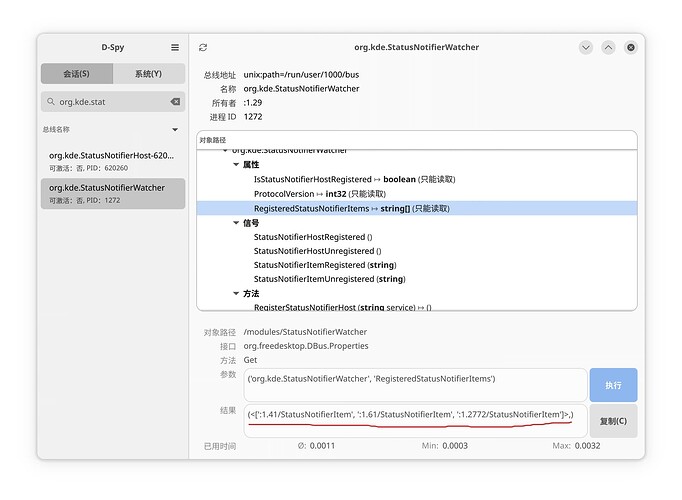Click the unix:path=/run/user/1000/bus address text

click(x=301, y=75)
